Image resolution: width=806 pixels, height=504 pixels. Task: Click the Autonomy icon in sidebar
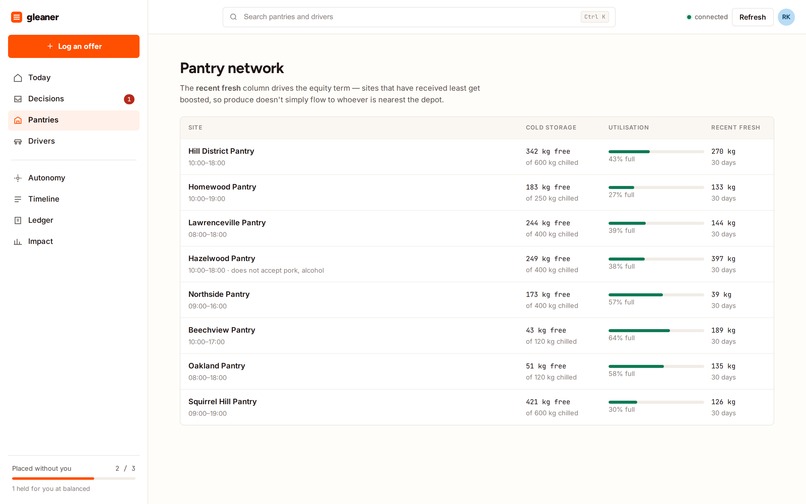pos(17,178)
